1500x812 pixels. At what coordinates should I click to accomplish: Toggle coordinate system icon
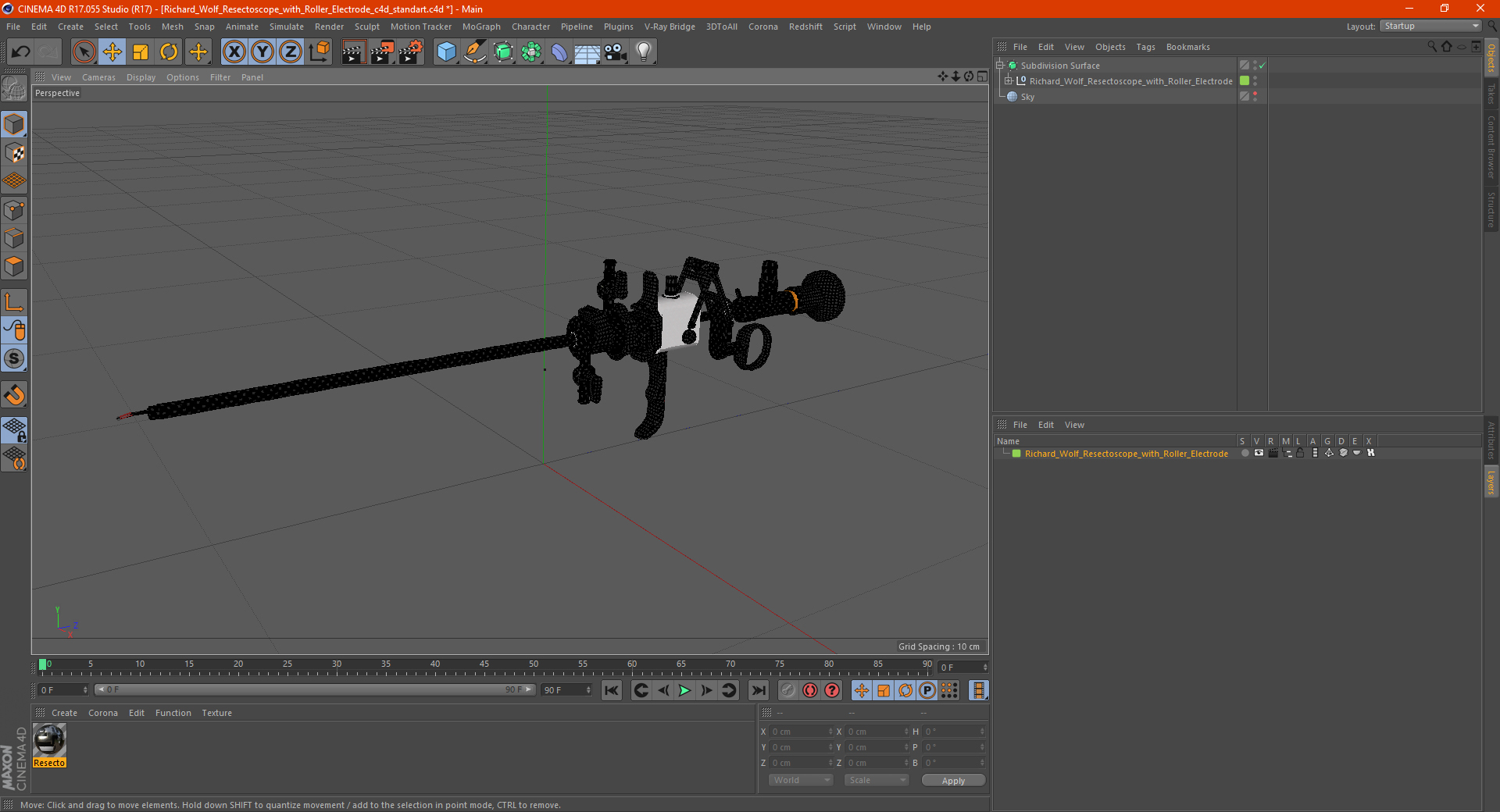(319, 52)
